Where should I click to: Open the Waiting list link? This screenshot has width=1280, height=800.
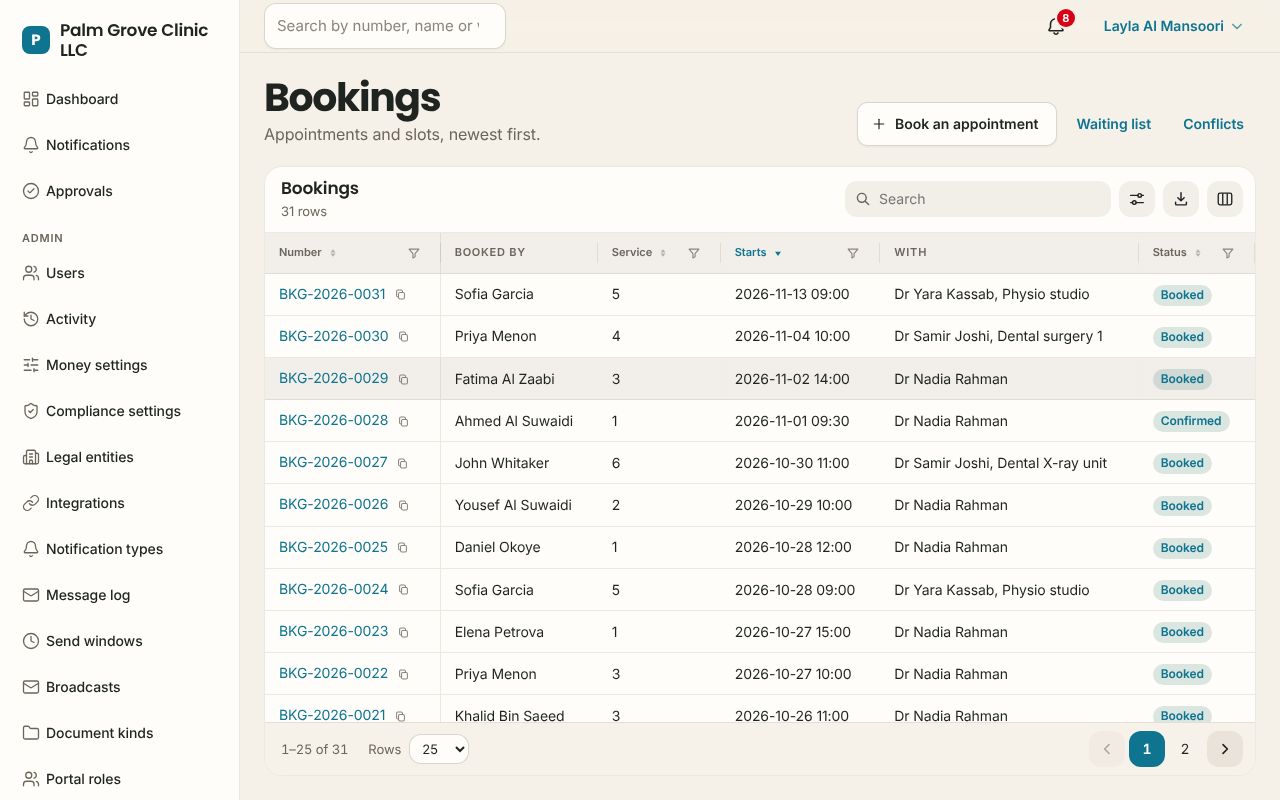point(1113,124)
